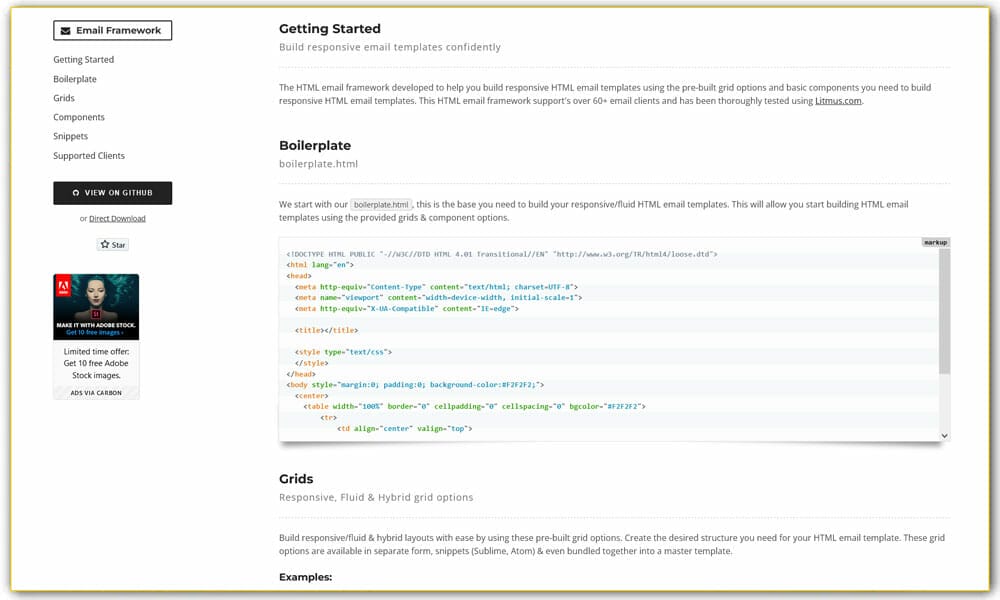Image resolution: width=1000 pixels, height=600 pixels.
Task: Go to the Snippets section
Action: pyautogui.click(x=70, y=136)
